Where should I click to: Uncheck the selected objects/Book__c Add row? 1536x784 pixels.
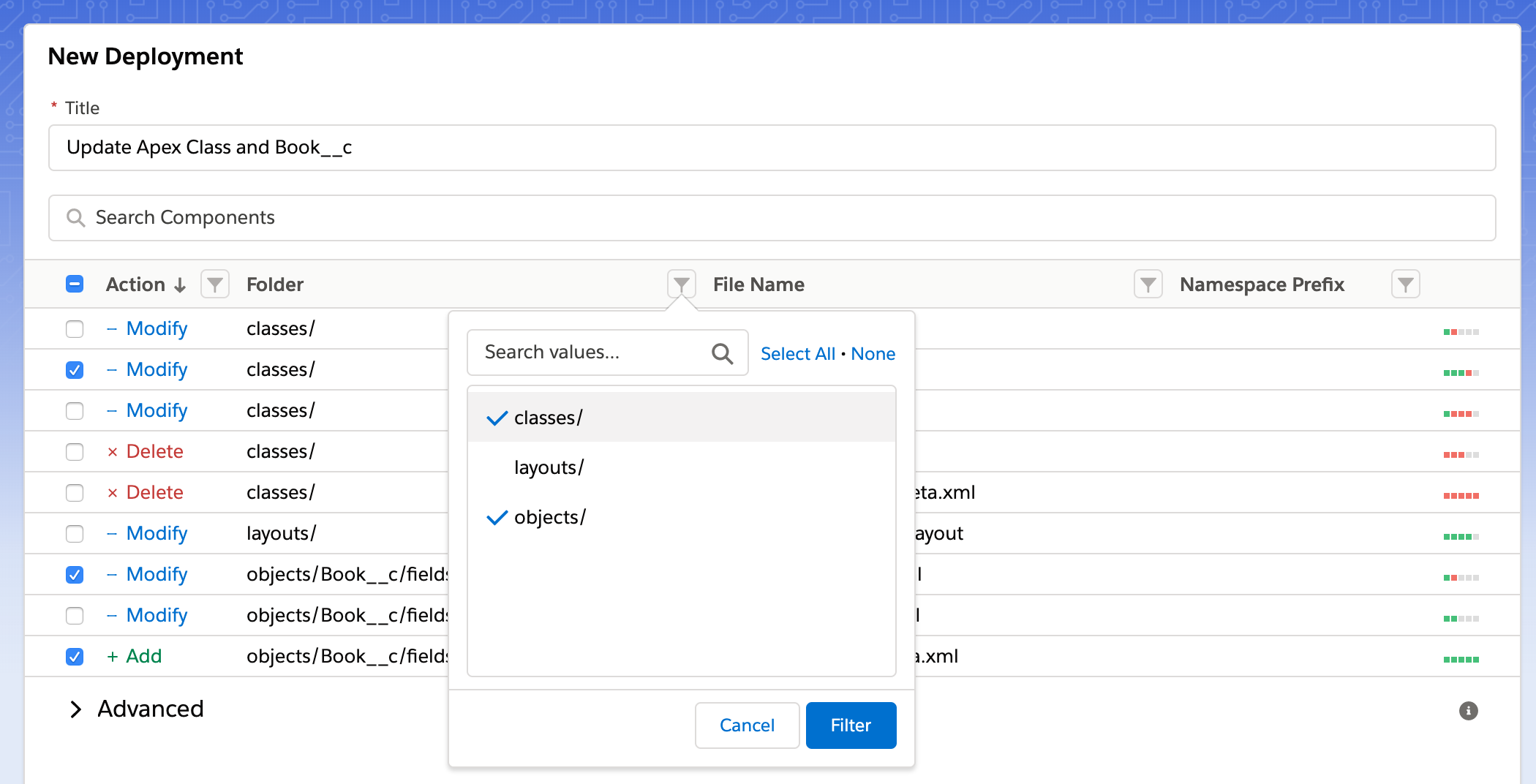coord(74,657)
